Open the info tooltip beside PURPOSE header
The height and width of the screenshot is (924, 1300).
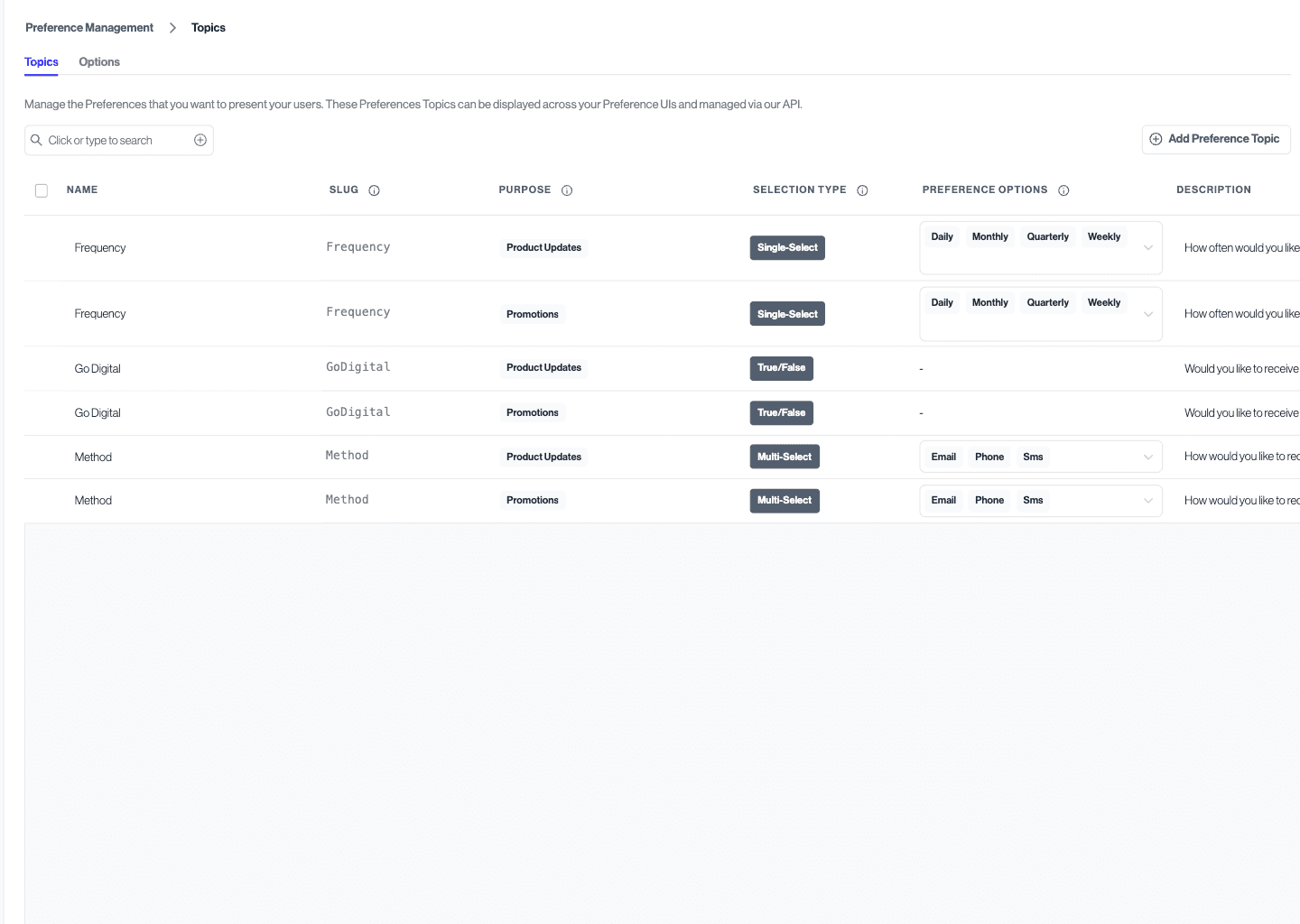click(567, 189)
